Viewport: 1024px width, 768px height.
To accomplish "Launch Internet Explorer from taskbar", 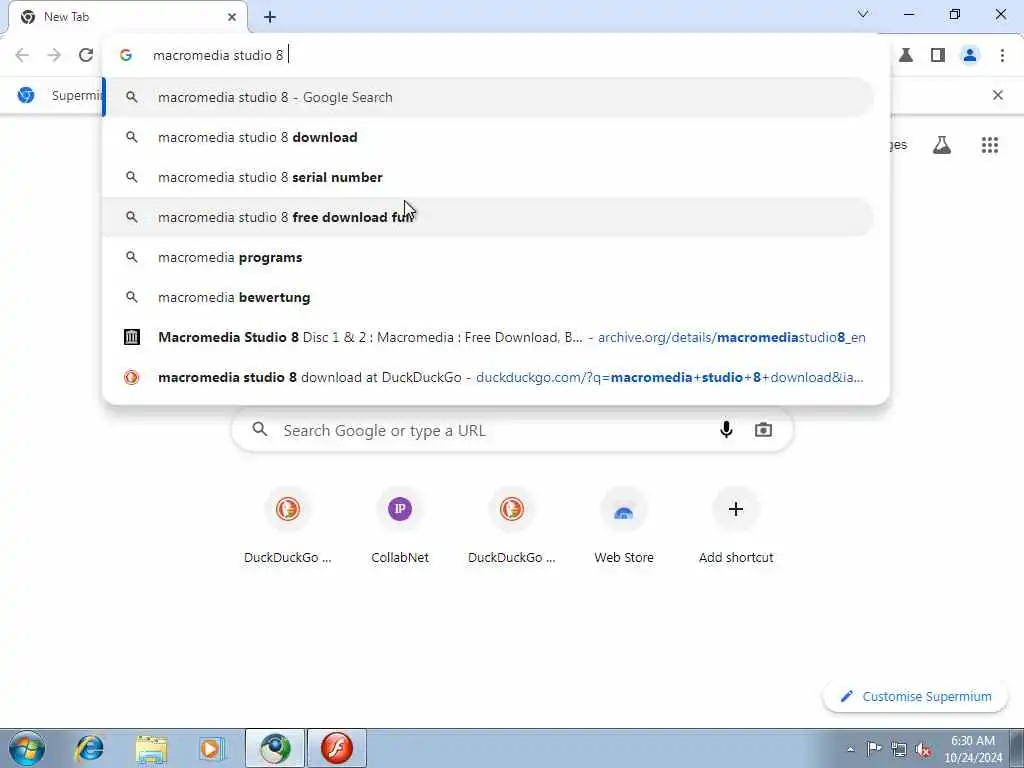I will [89, 748].
